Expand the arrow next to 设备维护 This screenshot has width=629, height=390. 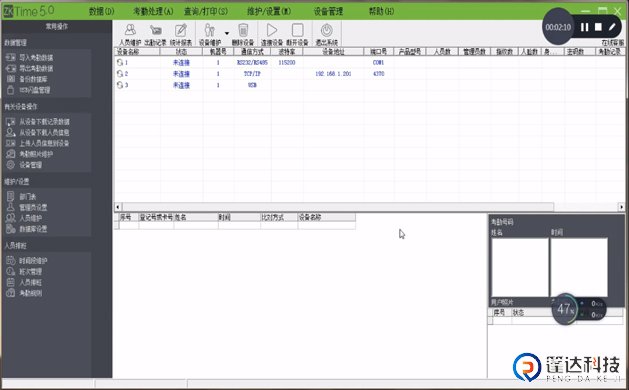(x=227, y=33)
